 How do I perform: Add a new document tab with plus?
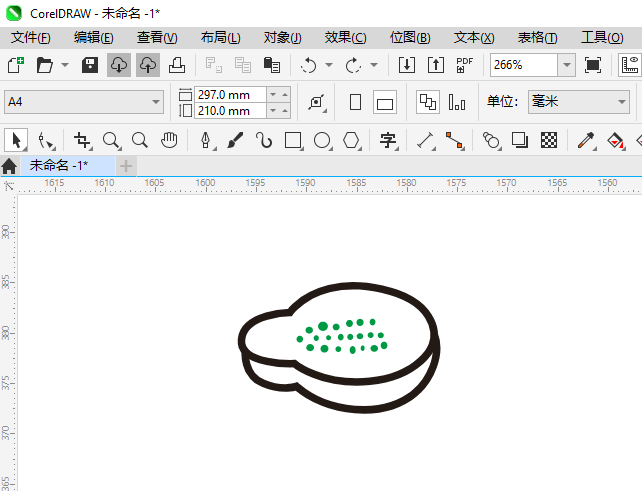[x=126, y=166]
